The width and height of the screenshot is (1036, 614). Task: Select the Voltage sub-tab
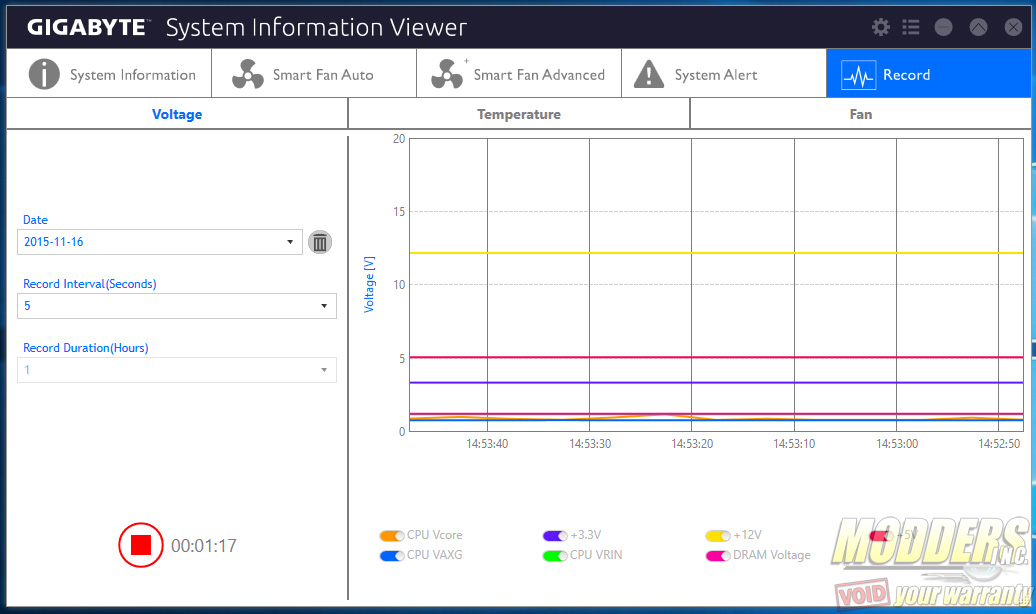[x=177, y=114]
